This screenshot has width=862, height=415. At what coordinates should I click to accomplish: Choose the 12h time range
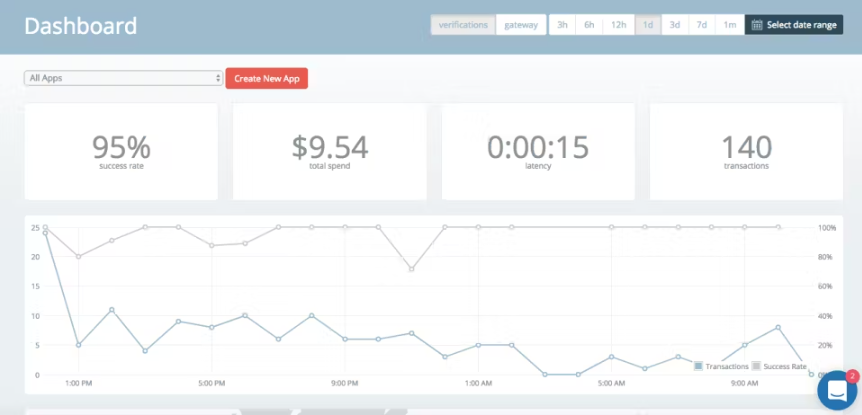(x=619, y=25)
